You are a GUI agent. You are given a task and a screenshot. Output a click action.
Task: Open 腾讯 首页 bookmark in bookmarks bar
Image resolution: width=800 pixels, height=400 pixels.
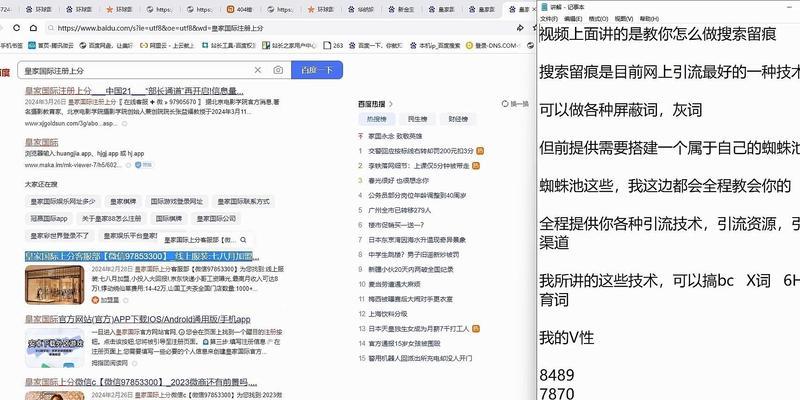pos(51,45)
